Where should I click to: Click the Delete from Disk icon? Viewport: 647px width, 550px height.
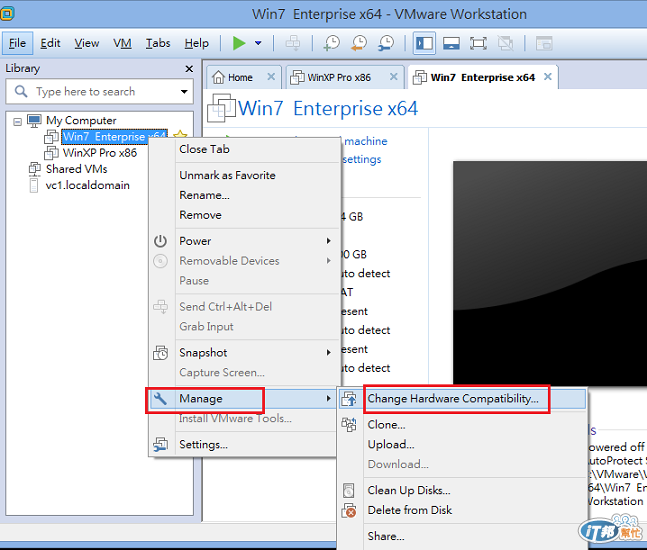click(x=349, y=510)
